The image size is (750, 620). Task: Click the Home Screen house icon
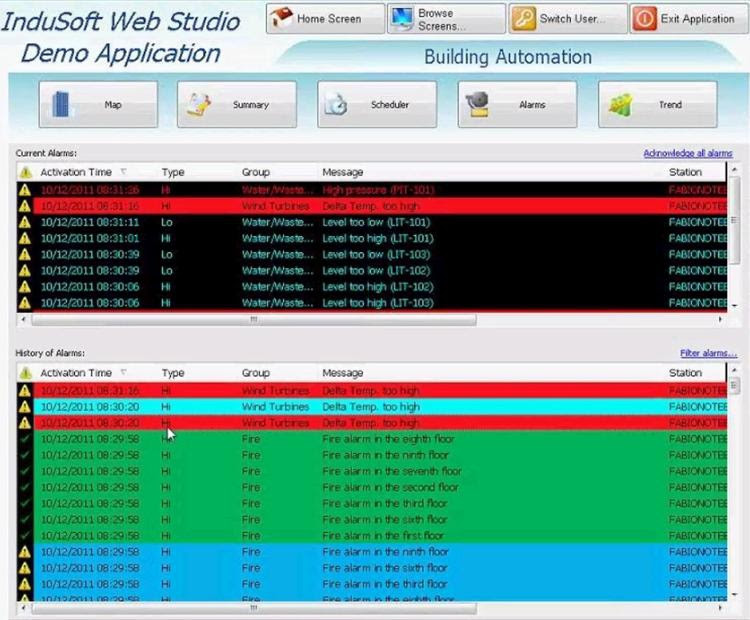tap(281, 18)
